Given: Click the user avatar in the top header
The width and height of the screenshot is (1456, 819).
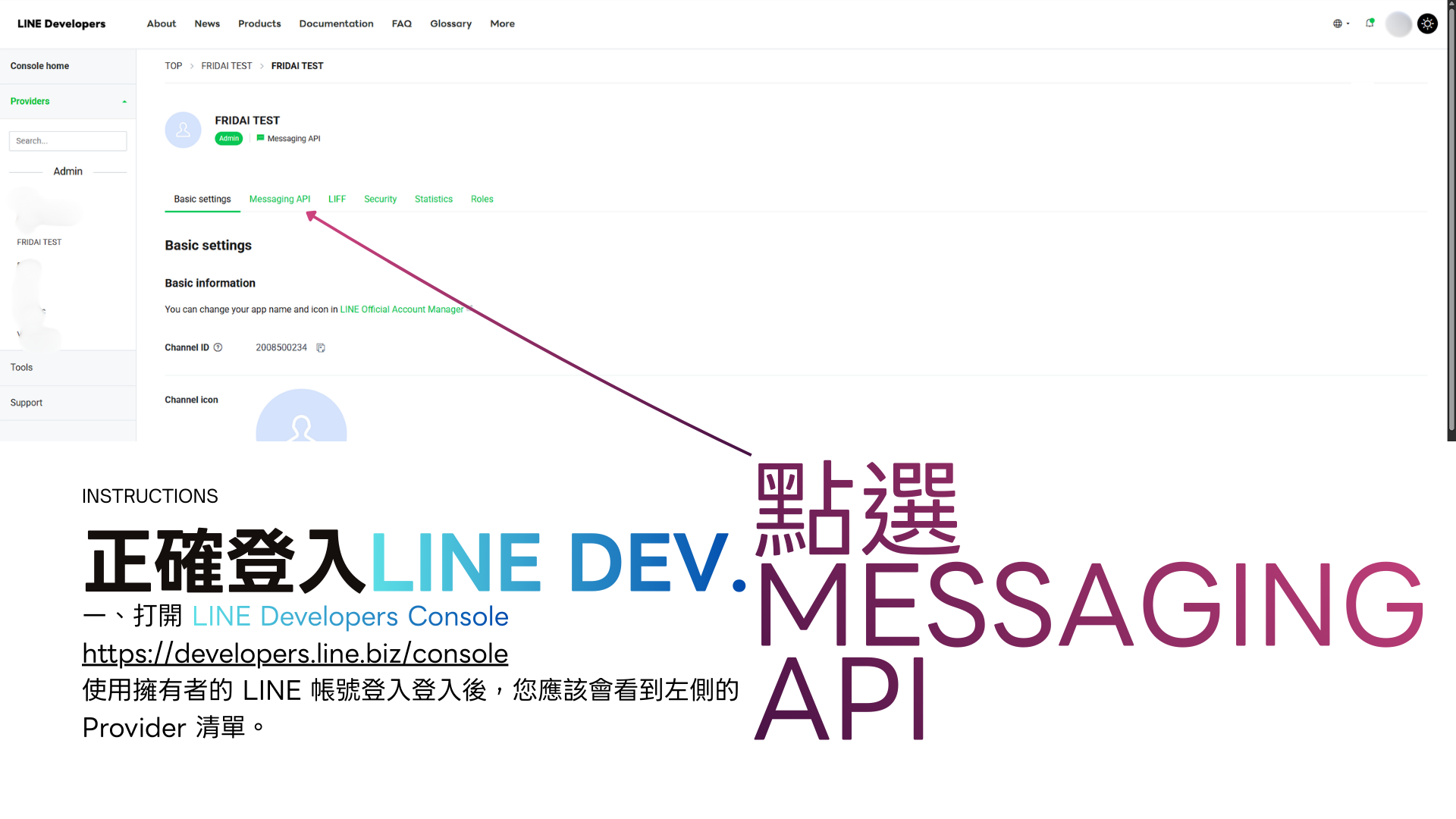Looking at the screenshot, I should coord(1398,24).
